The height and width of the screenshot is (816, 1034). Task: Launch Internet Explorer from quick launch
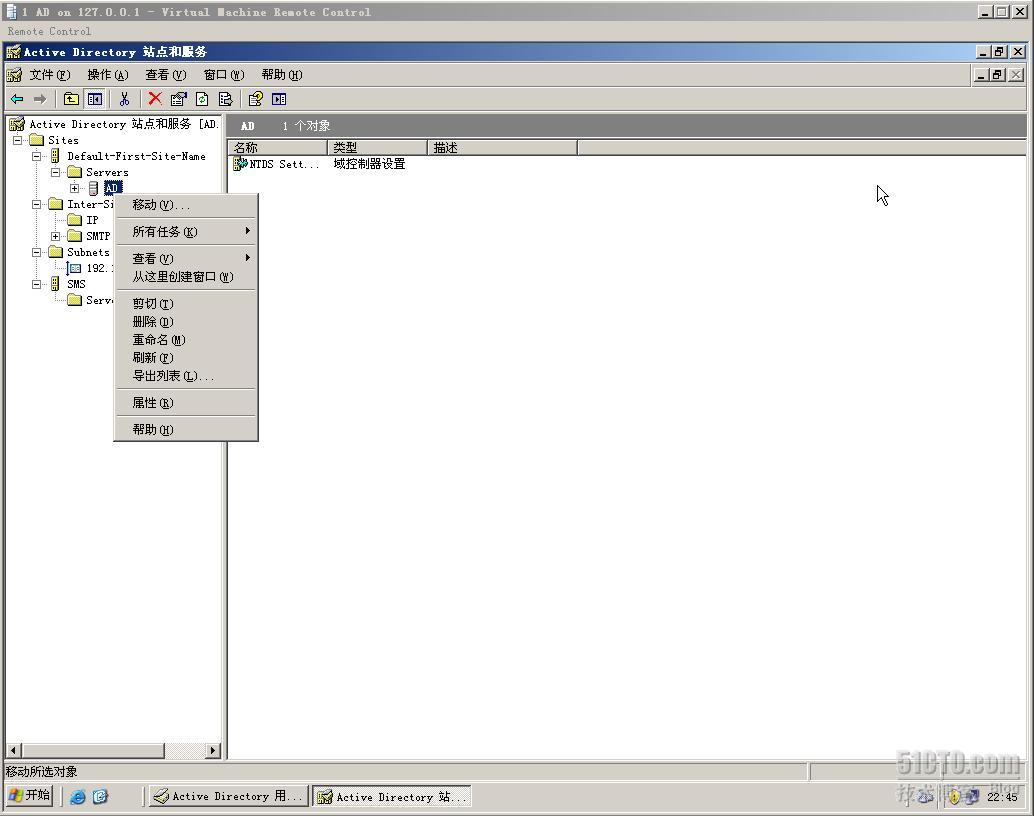point(78,796)
